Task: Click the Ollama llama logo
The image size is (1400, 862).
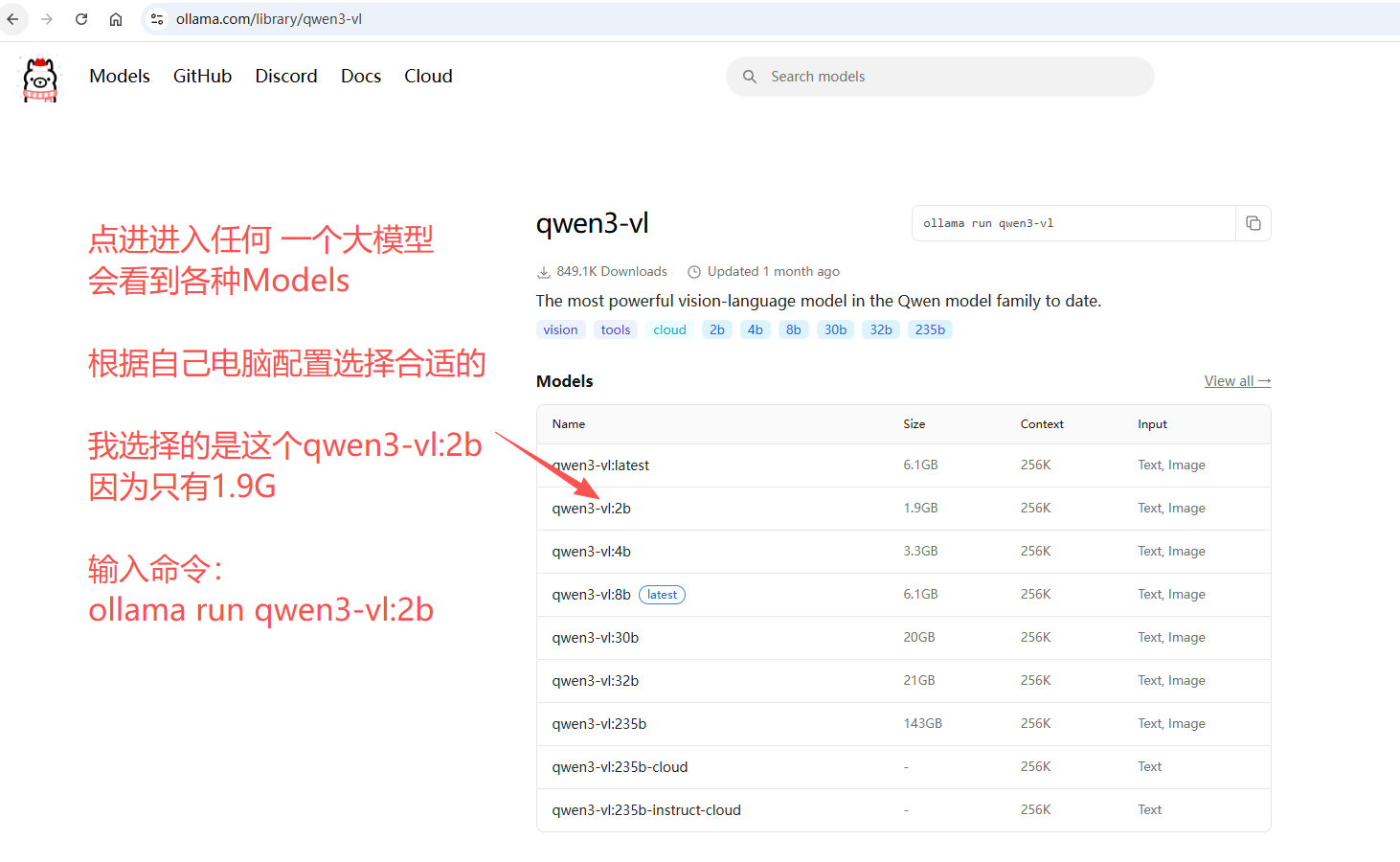Action: click(x=40, y=79)
